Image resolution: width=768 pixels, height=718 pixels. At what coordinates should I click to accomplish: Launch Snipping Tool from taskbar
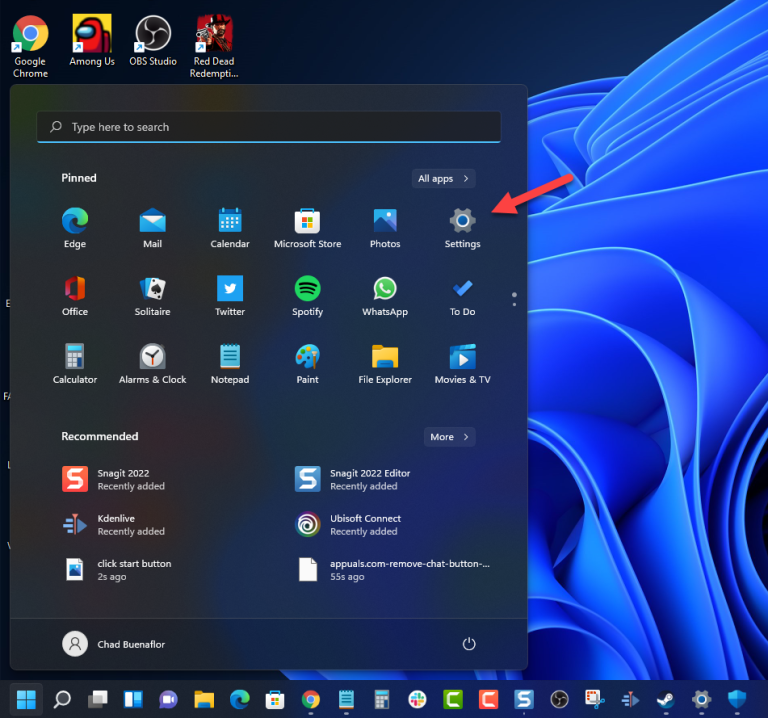595,699
